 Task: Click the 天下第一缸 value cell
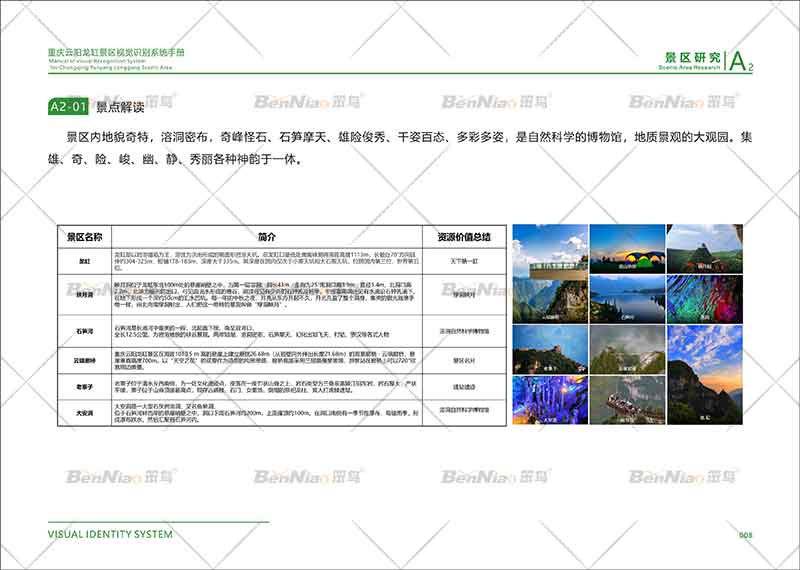click(x=464, y=261)
